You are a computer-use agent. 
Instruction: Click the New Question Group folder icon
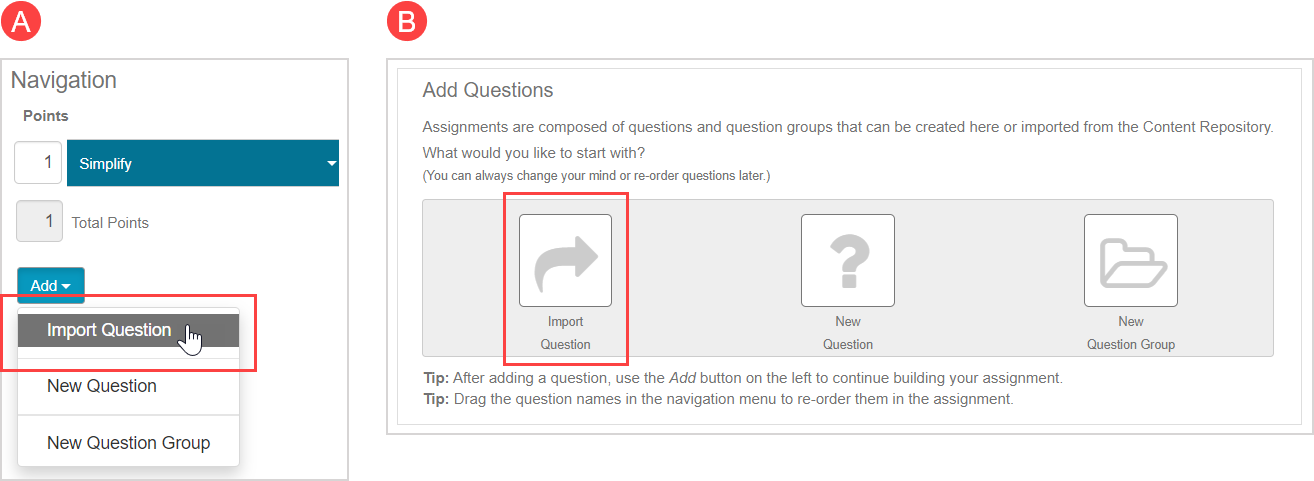click(x=1130, y=260)
